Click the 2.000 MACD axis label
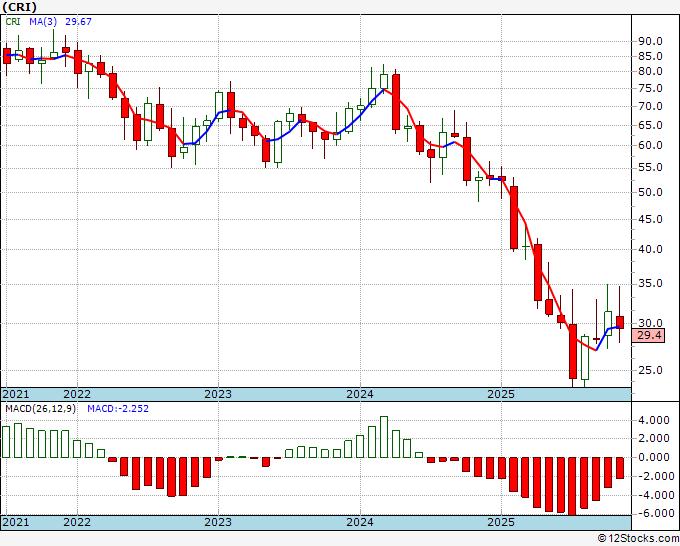680x546 pixels. point(654,439)
